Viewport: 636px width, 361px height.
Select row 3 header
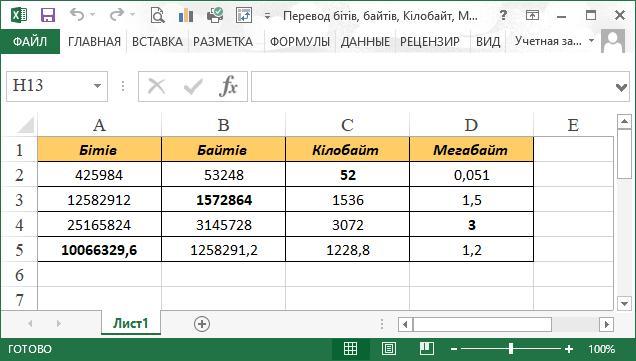(19, 200)
